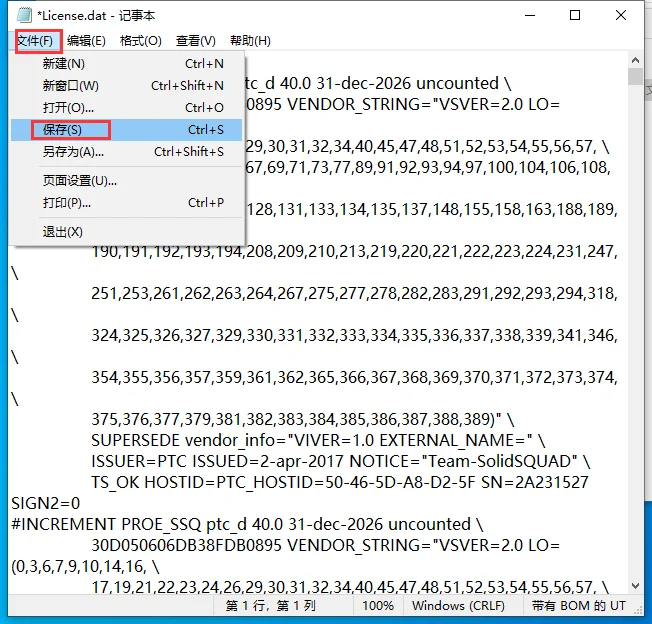Click the SIGN2=0 text line
The width and height of the screenshot is (652, 624).
tap(46, 503)
